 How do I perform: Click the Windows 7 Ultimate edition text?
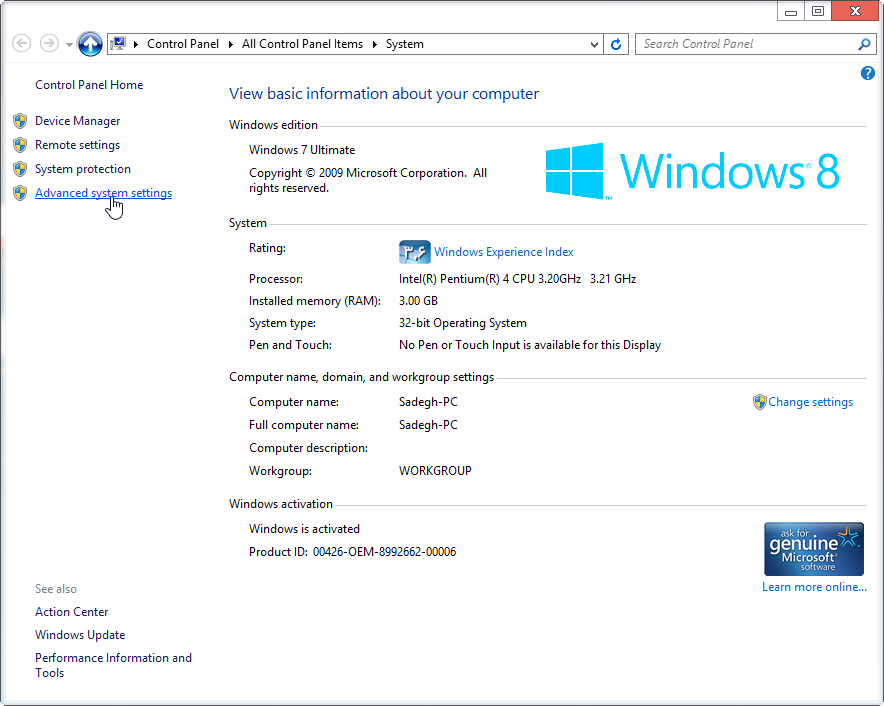[302, 149]
